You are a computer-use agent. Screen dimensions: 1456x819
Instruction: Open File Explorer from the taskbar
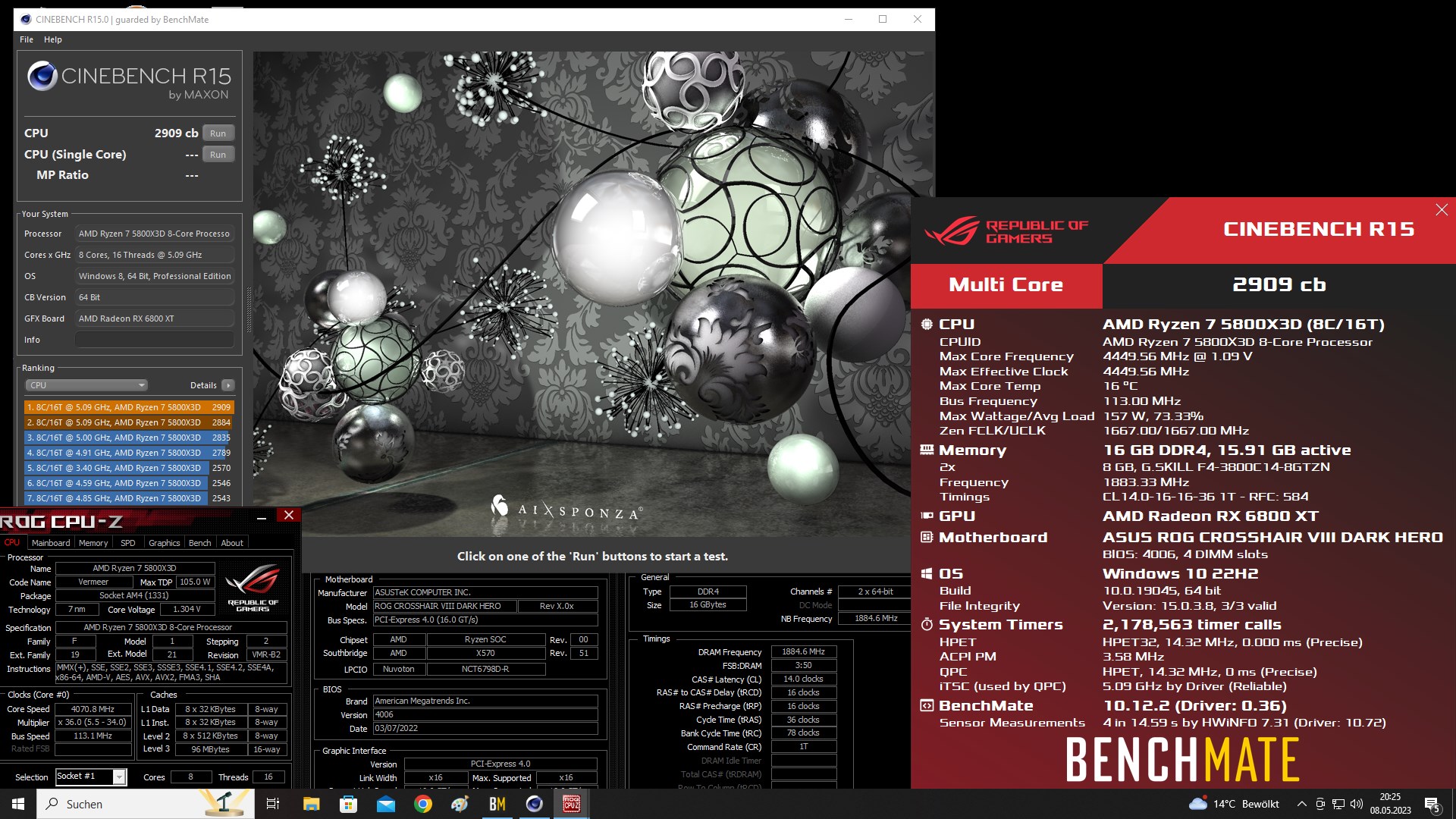point(312,804)
